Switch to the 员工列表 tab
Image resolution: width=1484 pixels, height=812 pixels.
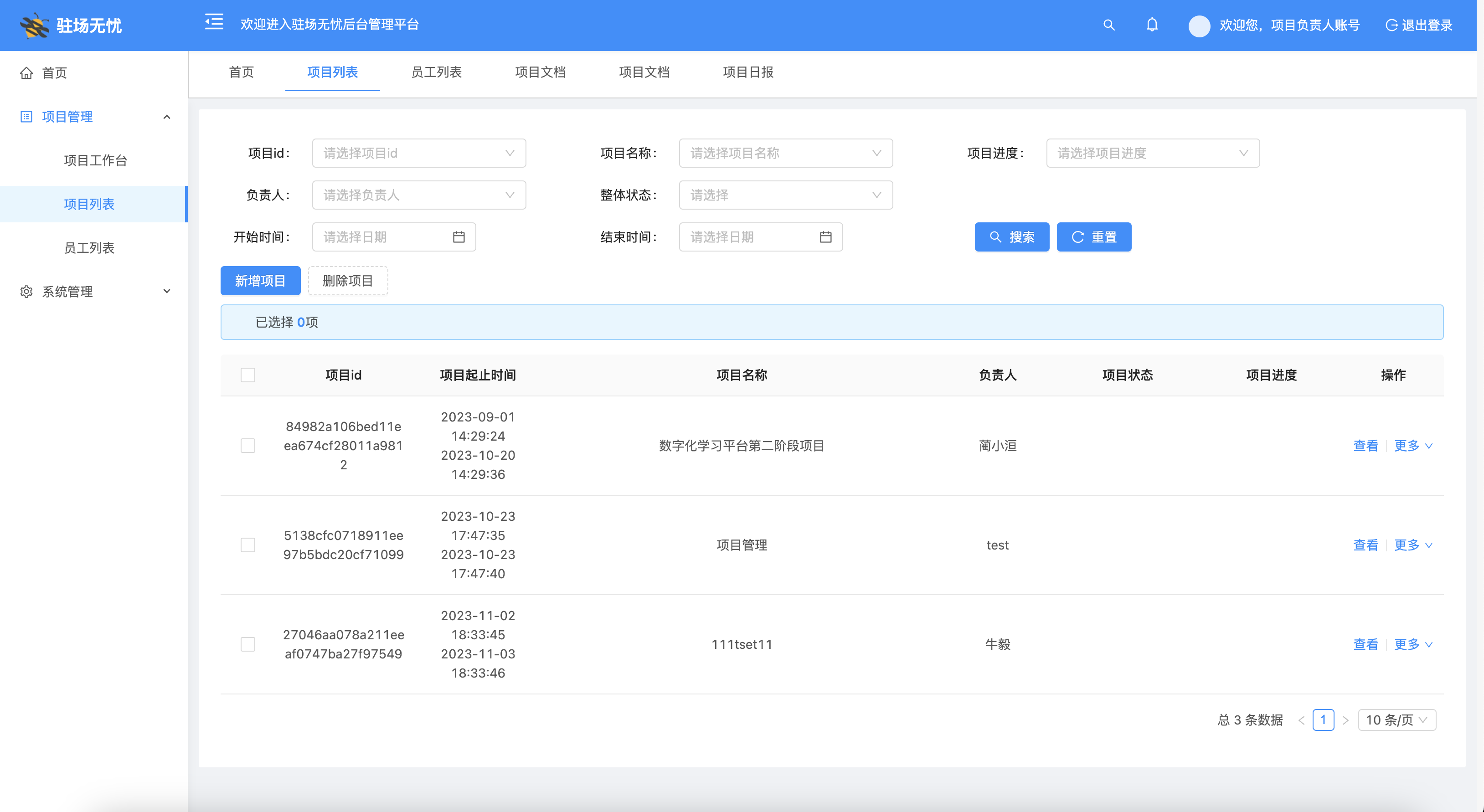click(x=436, y=72)
